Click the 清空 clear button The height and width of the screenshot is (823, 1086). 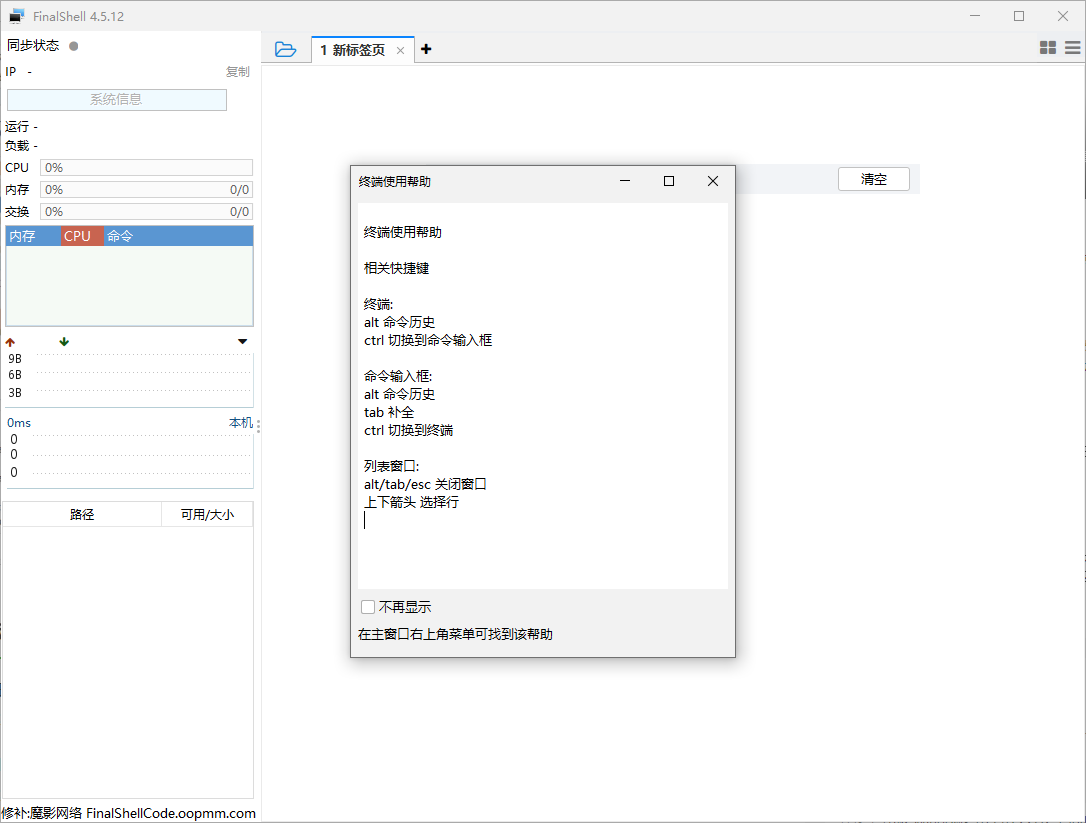point(873,179)
